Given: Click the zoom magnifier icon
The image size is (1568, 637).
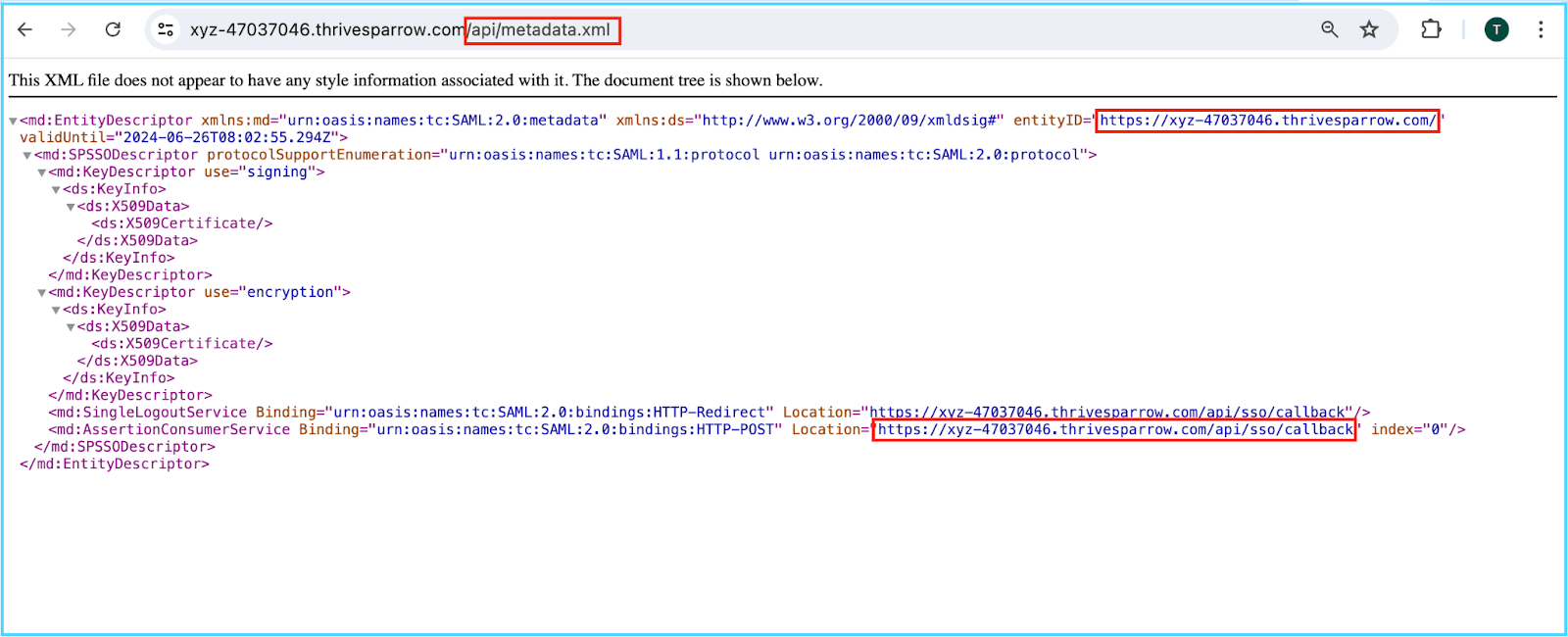Looking at the screenshot, I should pyautogui.click(x=1329, y=29).
